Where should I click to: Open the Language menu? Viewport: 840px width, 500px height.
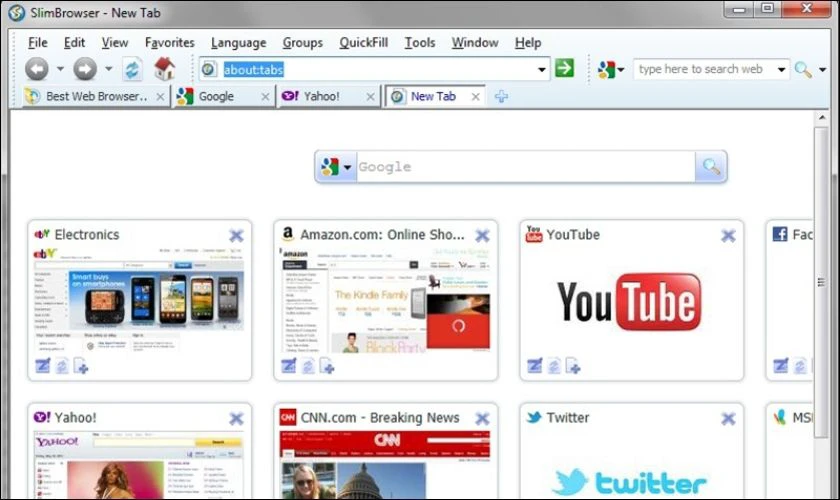(x=238, y=43)
